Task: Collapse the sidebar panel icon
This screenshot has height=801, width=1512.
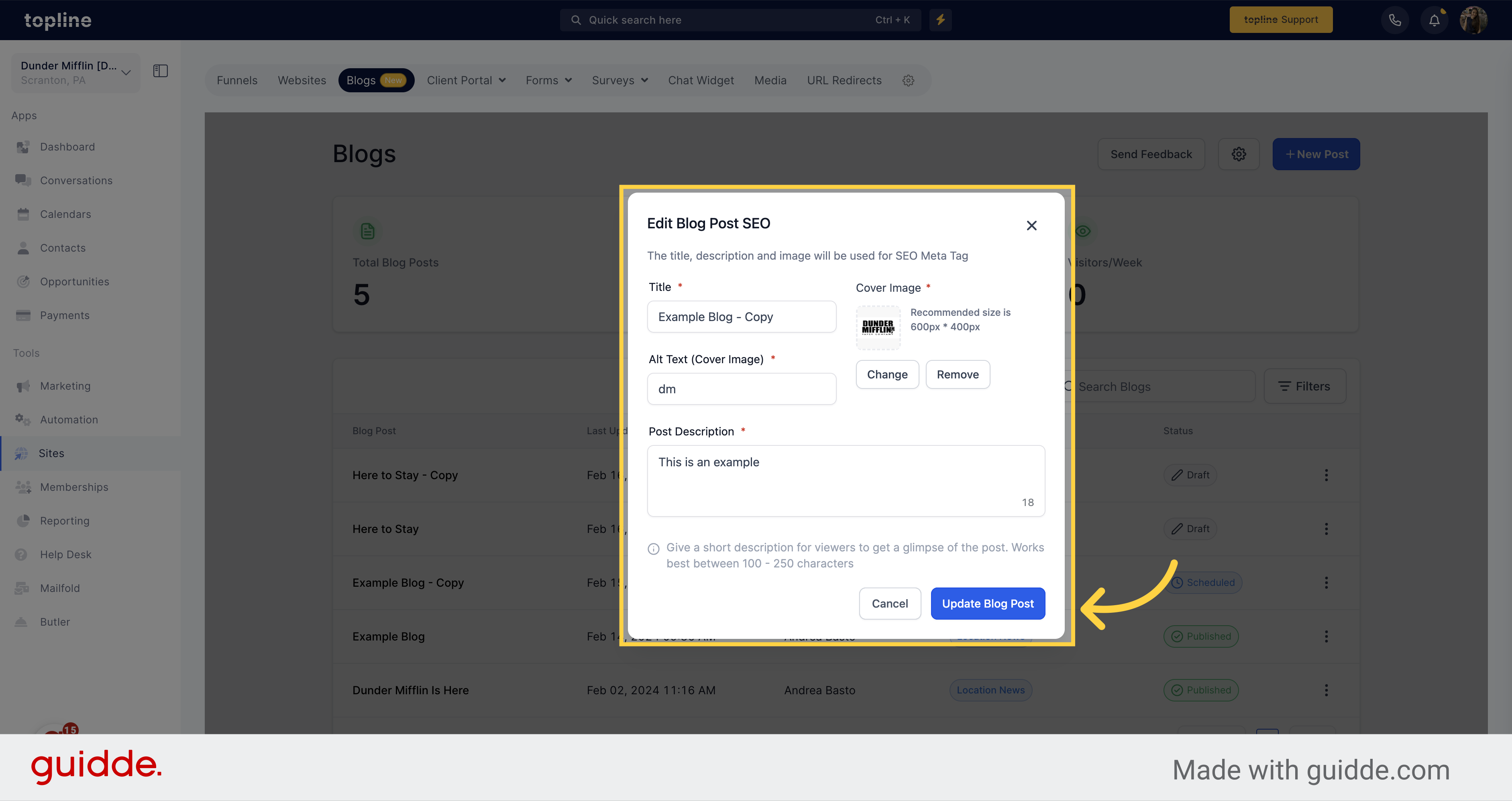Action: click(160, 71)
